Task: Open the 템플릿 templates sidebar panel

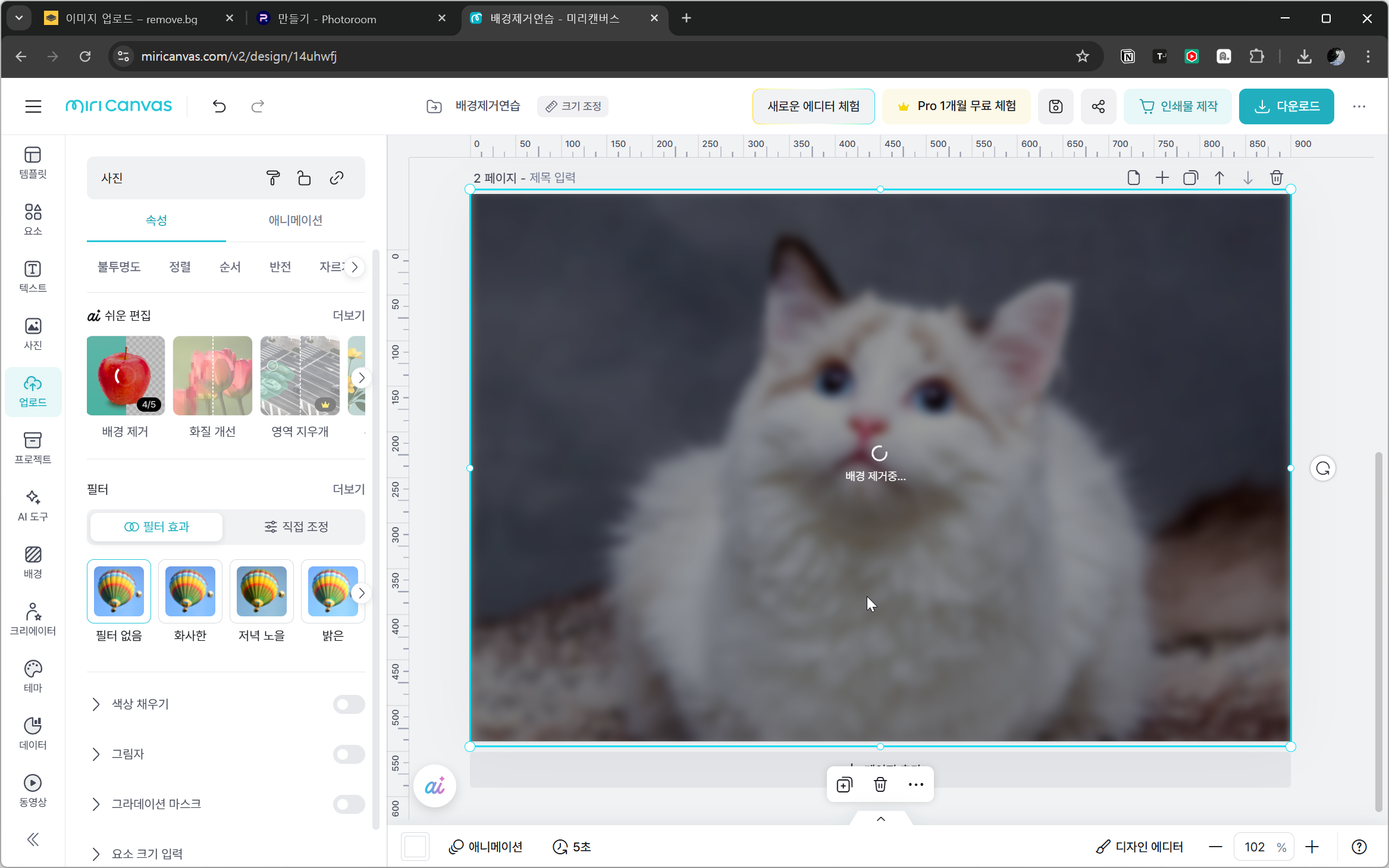Action: click(x=33, y=162)
